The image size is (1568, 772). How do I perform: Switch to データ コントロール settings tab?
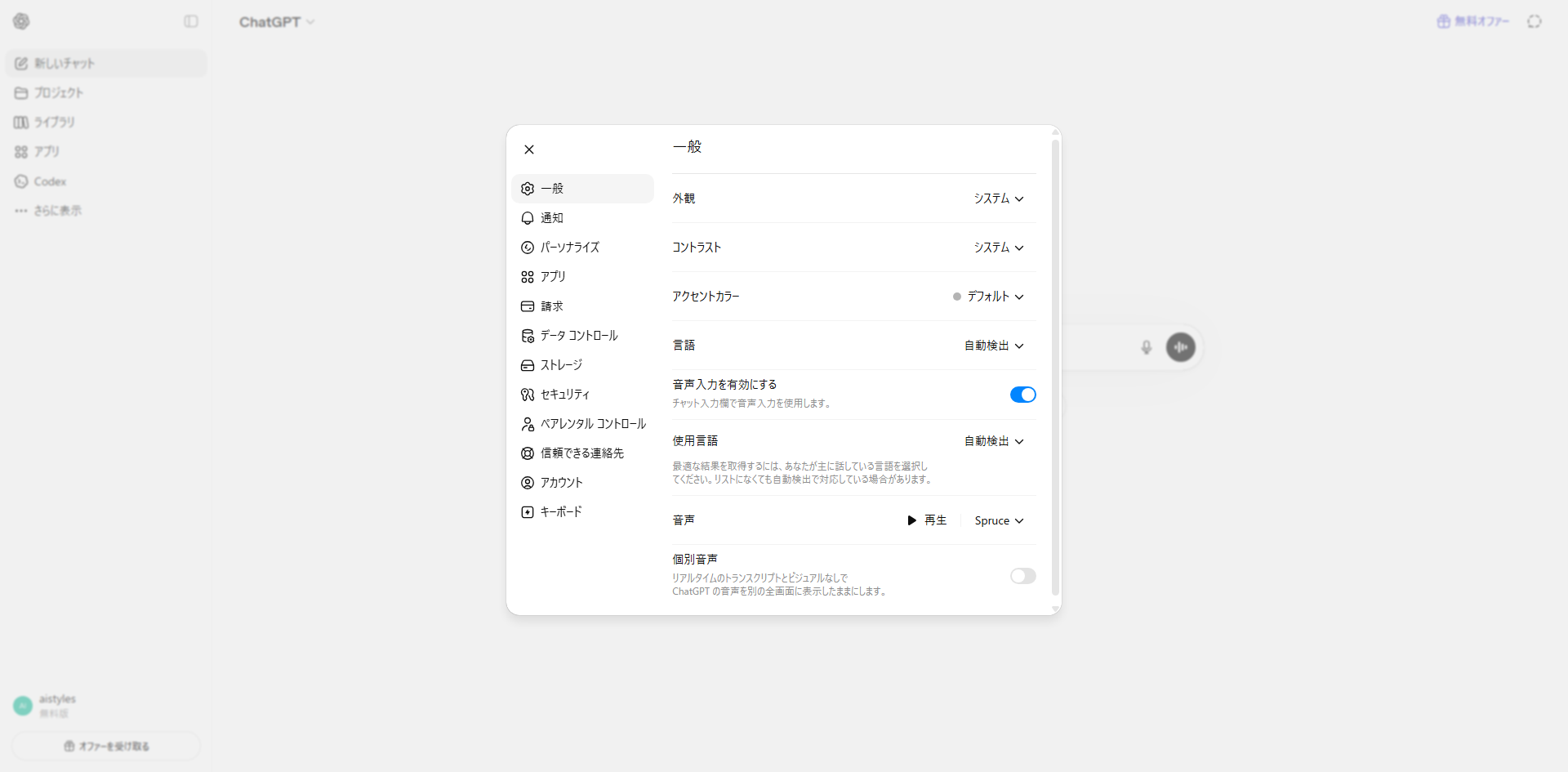(583, 336)
